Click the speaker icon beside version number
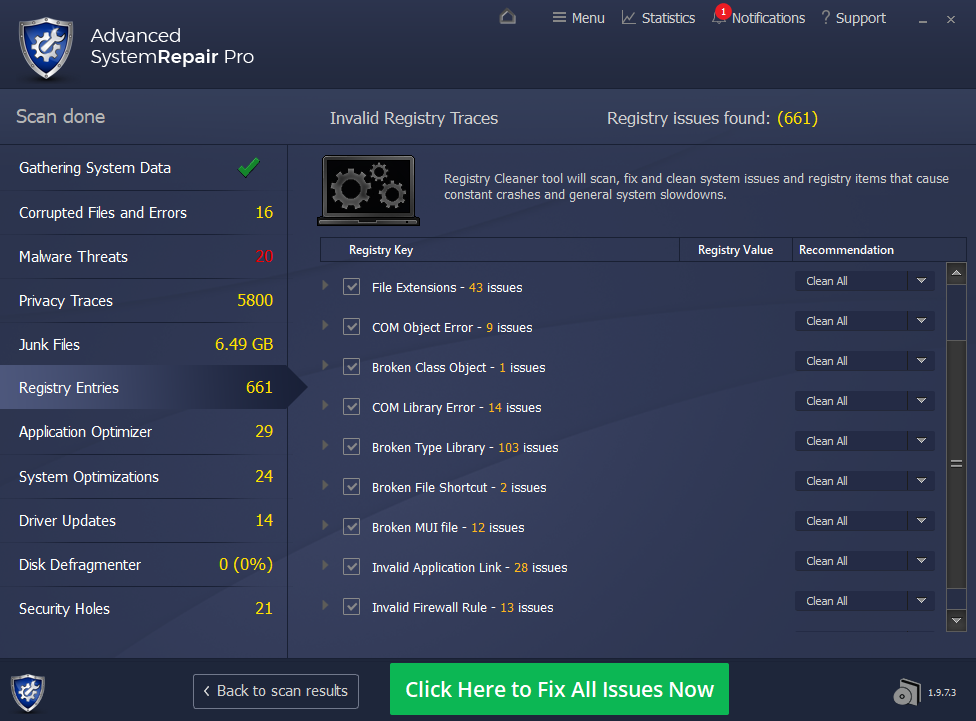 click(906, 692)
